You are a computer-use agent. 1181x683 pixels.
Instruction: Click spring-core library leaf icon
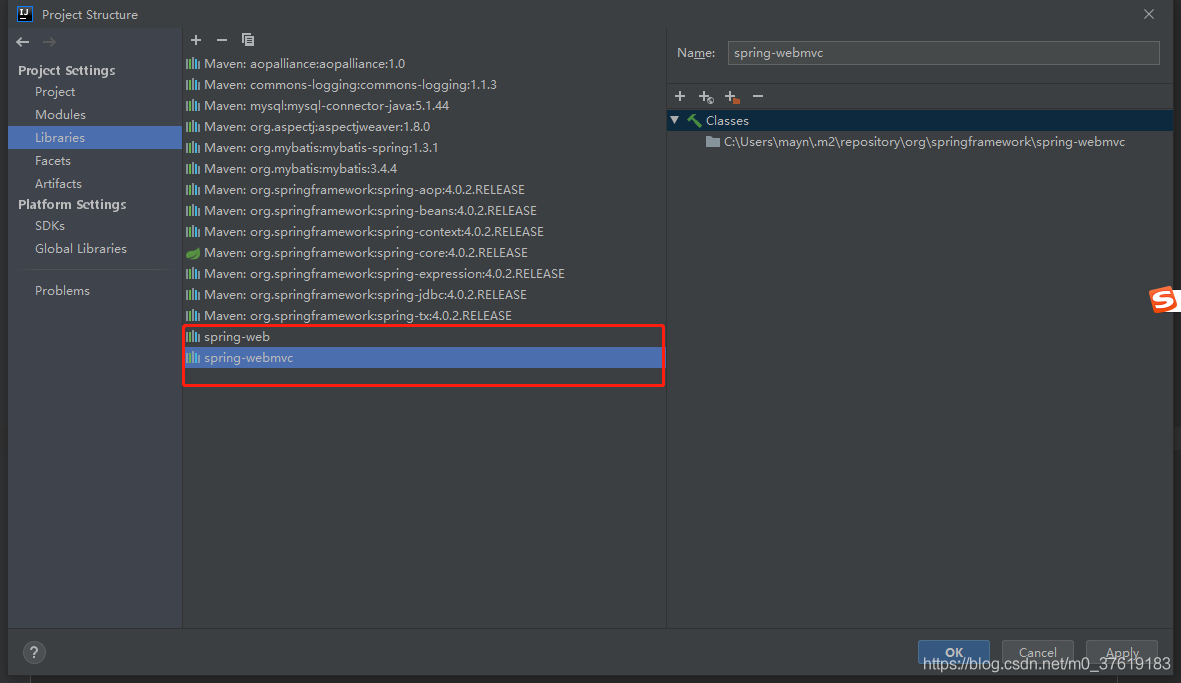tap(193, 253)
